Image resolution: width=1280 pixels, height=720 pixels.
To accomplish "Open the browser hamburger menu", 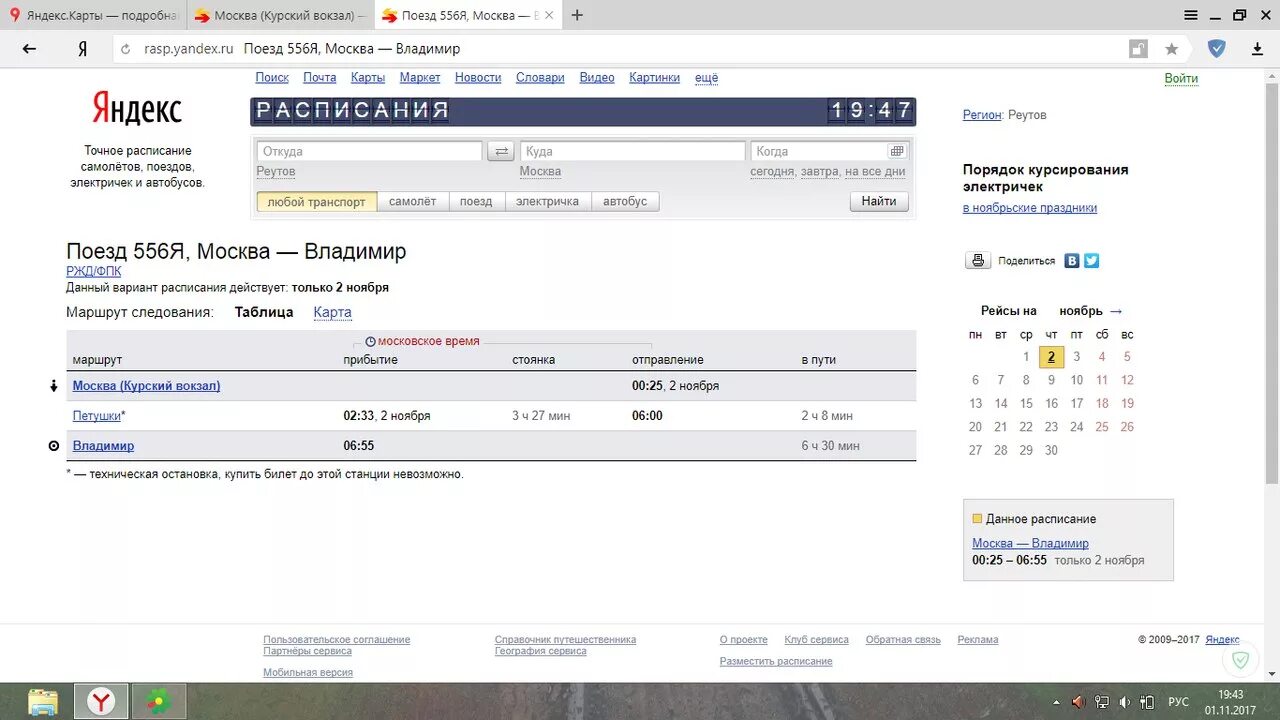I will 1190,15.
